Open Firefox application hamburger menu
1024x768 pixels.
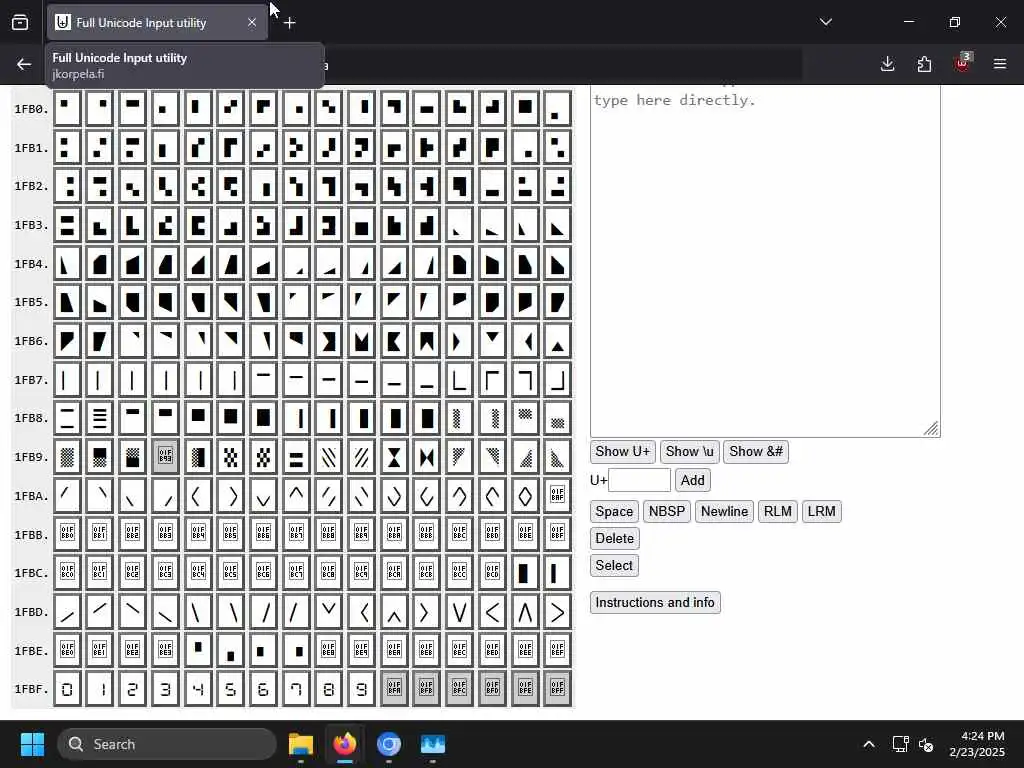[x=1000, y=64]
